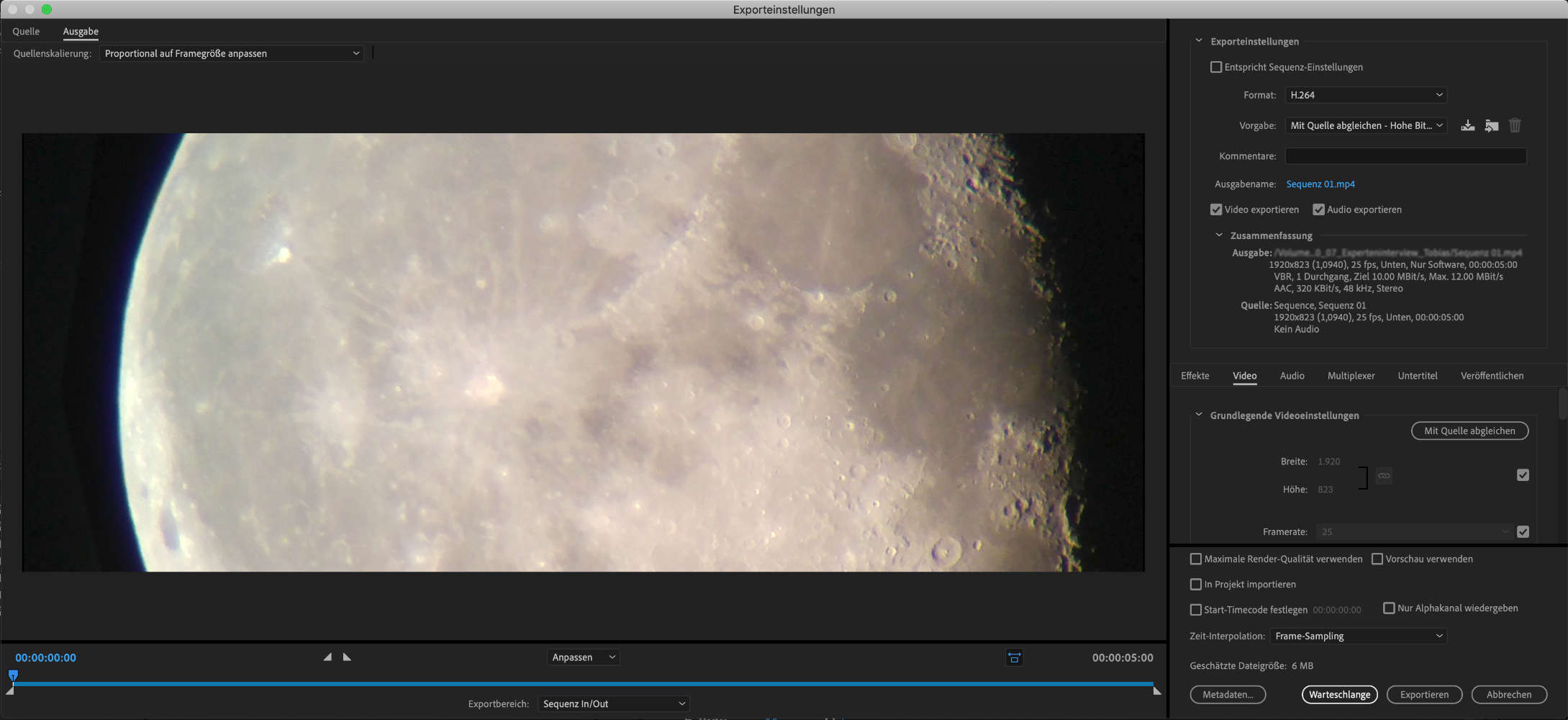
Task: Click the blue timeline bar
Action: point(576,683)
